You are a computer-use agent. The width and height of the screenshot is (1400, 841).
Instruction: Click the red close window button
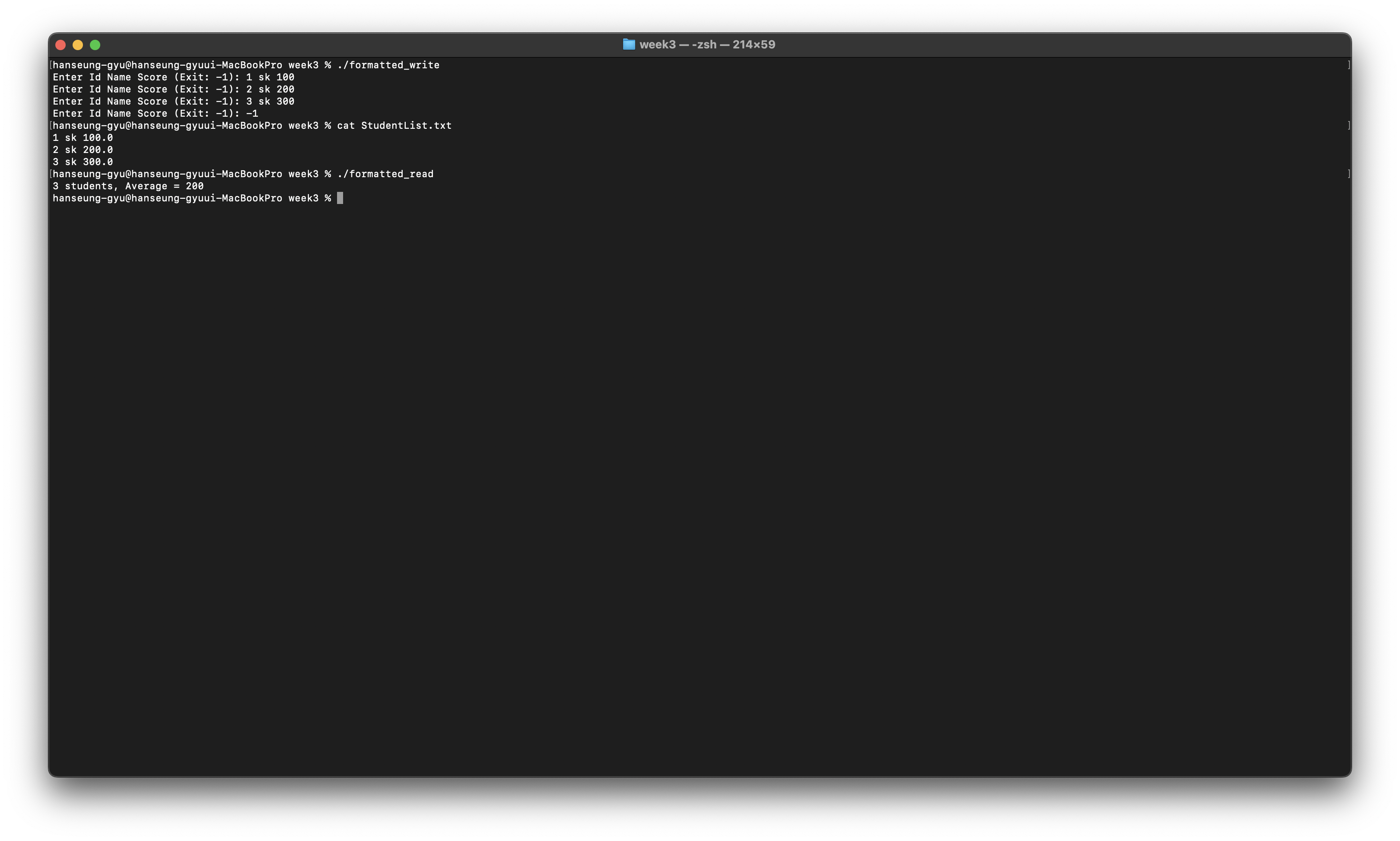pyautogui.click(x=60, y=45)
